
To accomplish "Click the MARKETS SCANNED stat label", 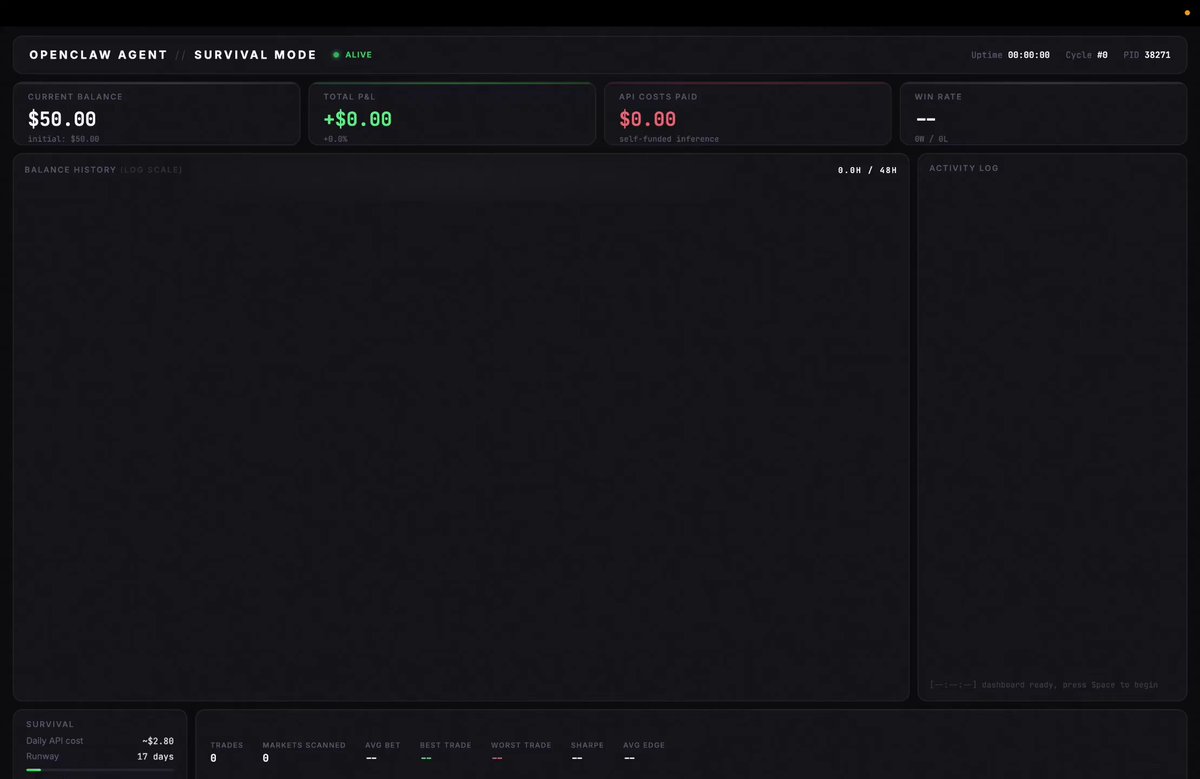I will tap(304, 745).
